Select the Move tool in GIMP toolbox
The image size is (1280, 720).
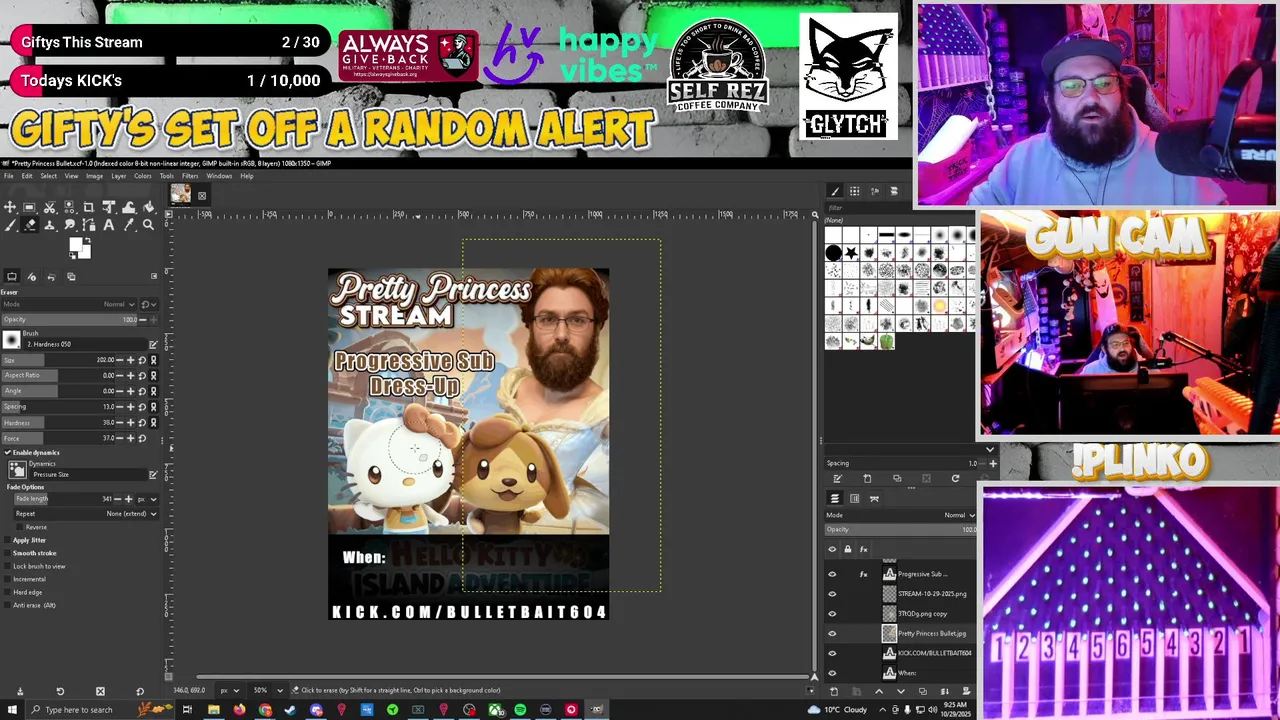coord(10,207)
